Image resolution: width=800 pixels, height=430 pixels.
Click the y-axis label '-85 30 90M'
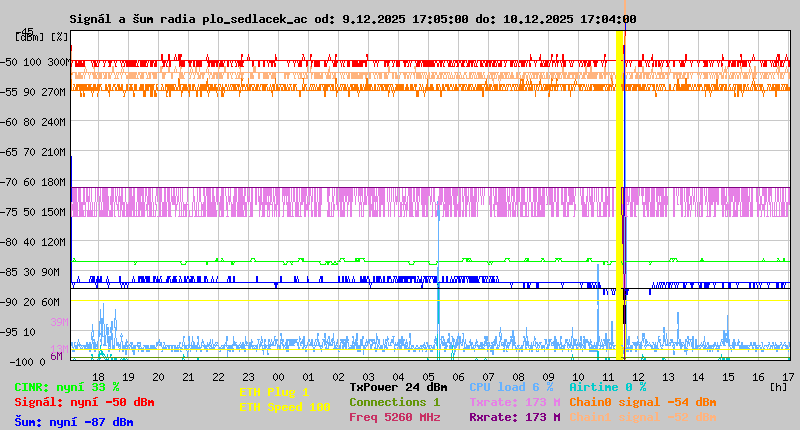click(30, 272)
